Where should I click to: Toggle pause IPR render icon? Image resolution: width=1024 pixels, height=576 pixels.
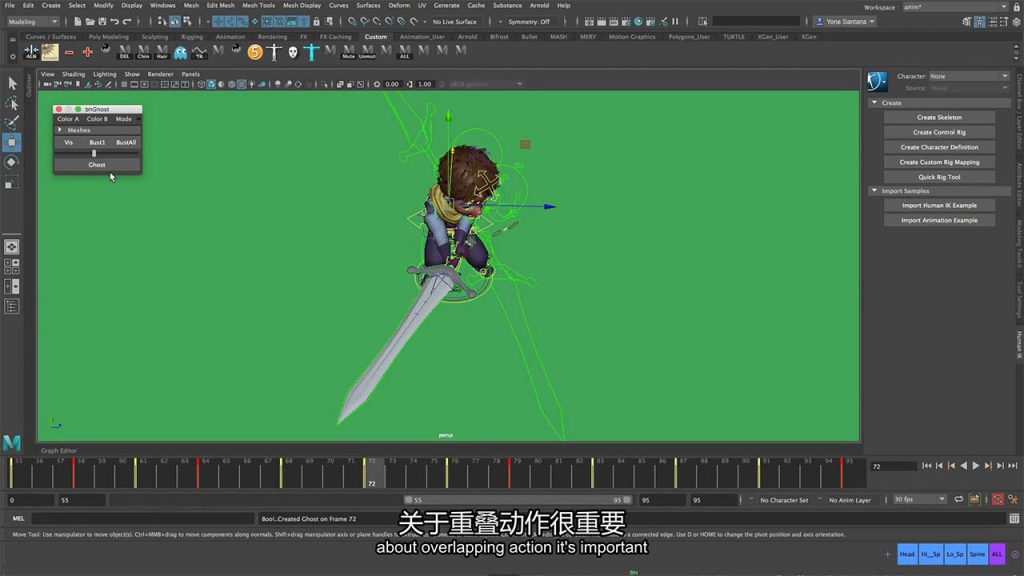pyautogui.click(x=675, y=22)
